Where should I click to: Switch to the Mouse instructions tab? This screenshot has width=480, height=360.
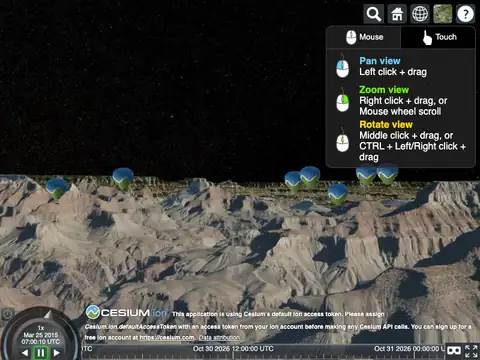click(364, 37)
